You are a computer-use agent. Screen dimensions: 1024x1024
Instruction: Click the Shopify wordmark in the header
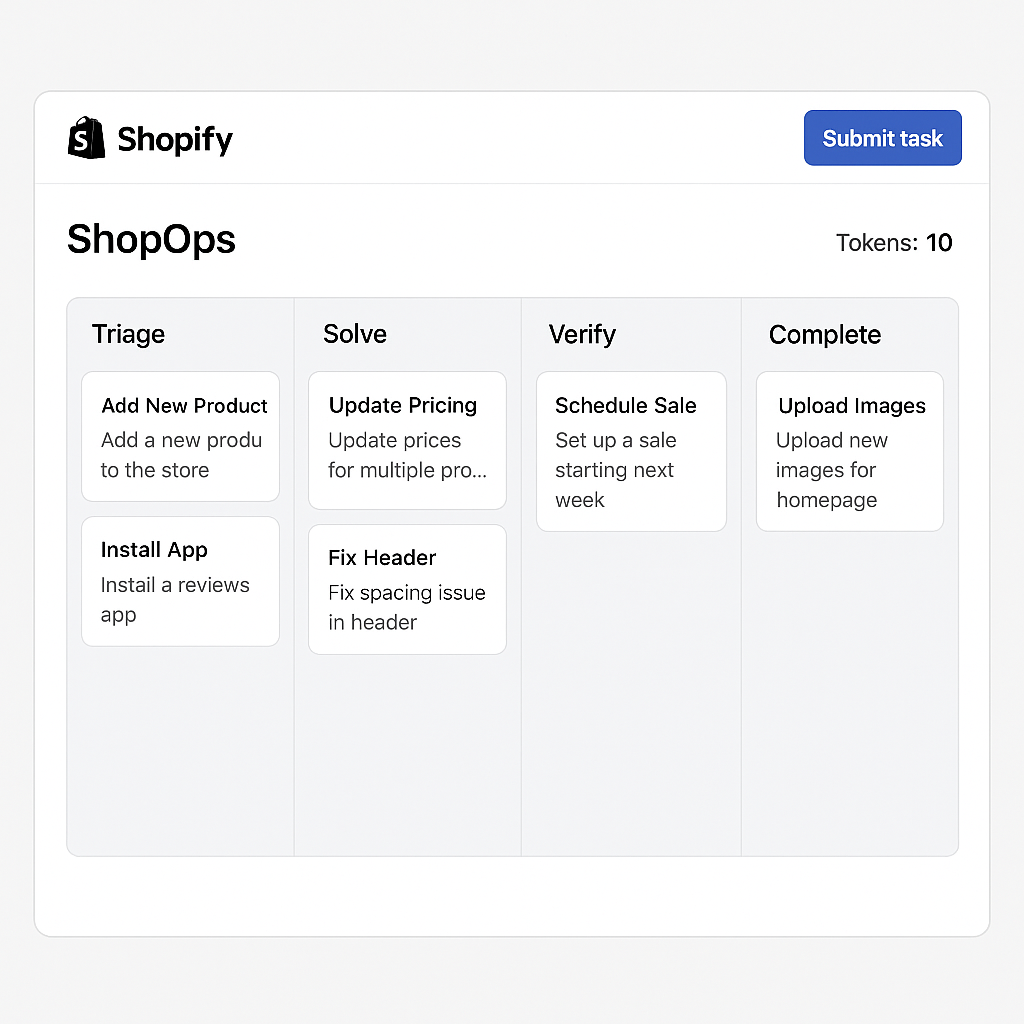(x=175, y=140)
